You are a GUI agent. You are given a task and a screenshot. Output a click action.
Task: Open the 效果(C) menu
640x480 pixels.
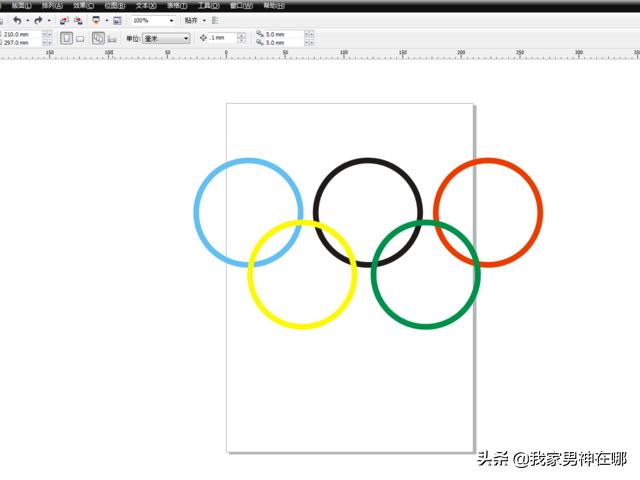(84, 6)
